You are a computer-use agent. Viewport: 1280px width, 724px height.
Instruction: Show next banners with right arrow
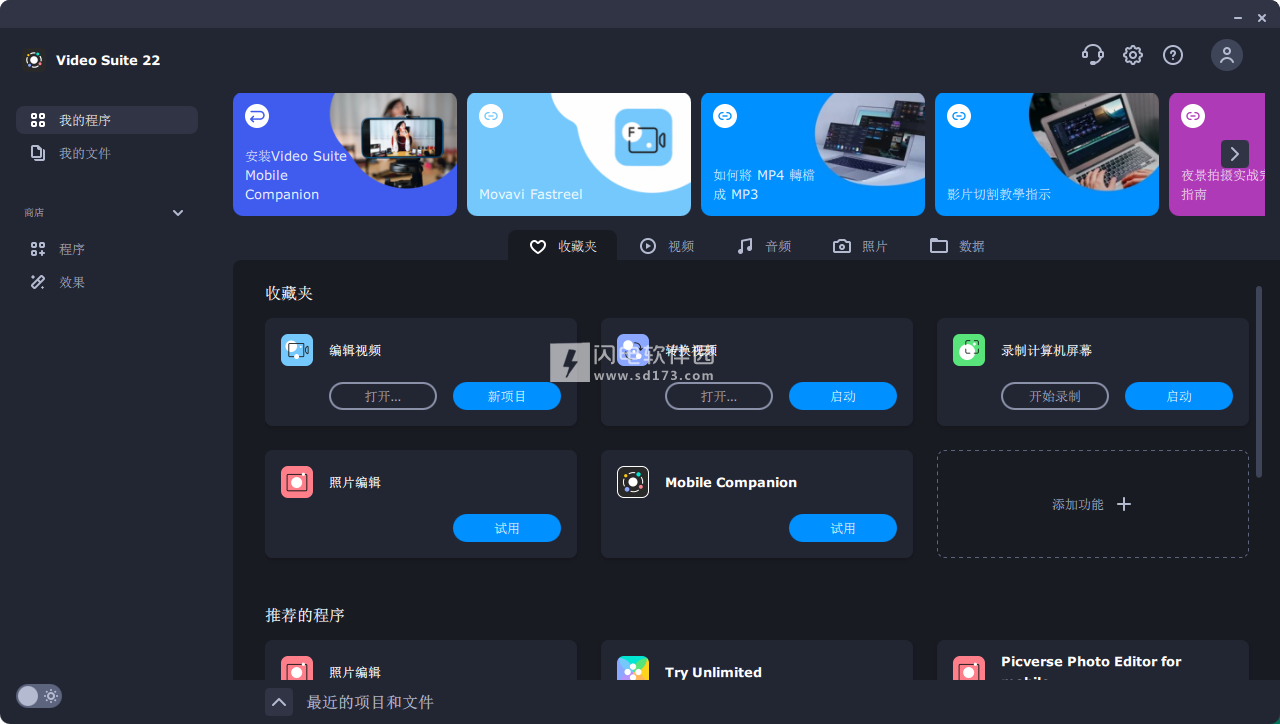pos(1235,154)
